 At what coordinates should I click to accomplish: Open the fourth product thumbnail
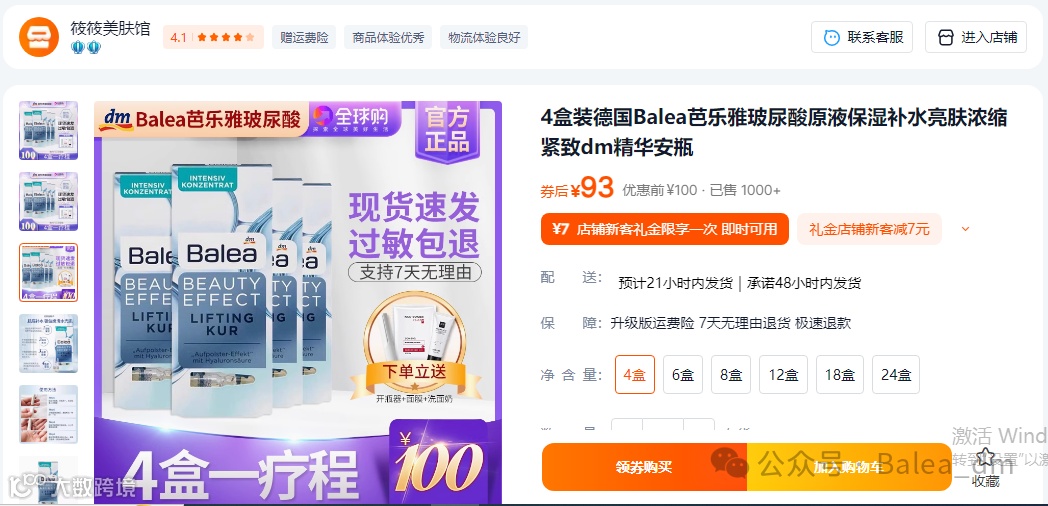[x=48, y=344]
